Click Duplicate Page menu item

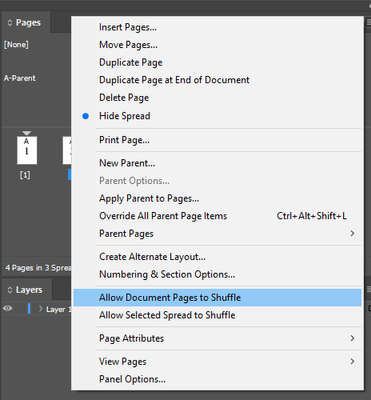[217, 62]
